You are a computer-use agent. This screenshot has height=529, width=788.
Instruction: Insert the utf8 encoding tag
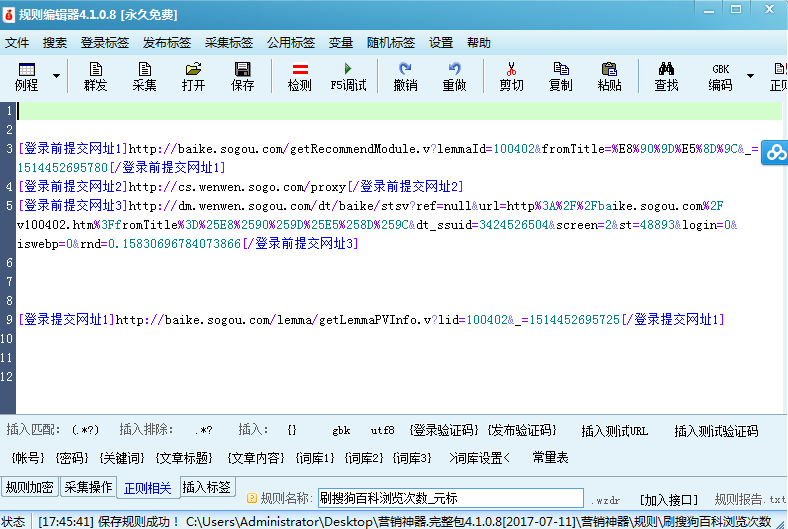click(382, 430)
